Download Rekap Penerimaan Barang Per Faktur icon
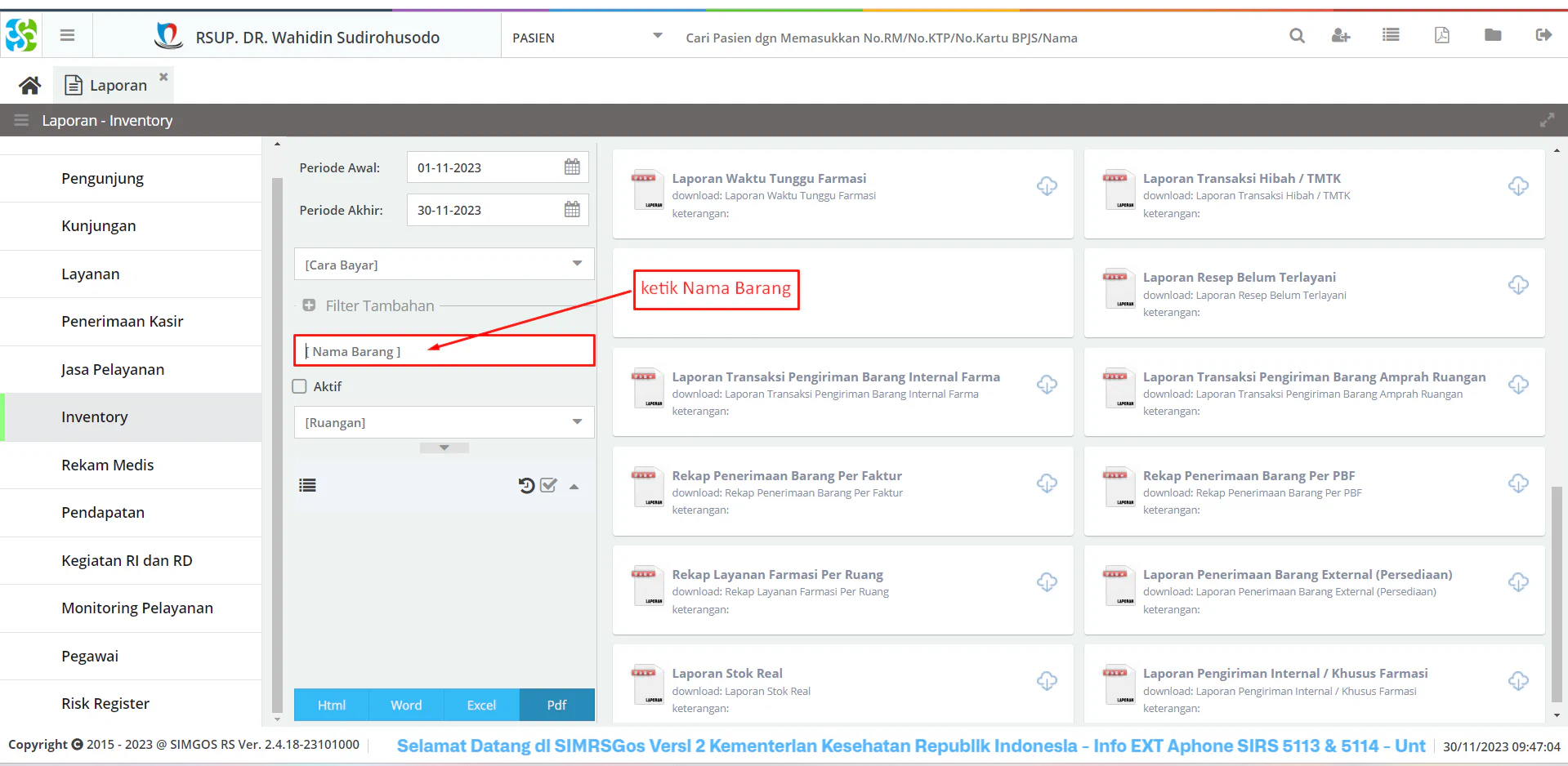1568x766 pixels. 1047,483
